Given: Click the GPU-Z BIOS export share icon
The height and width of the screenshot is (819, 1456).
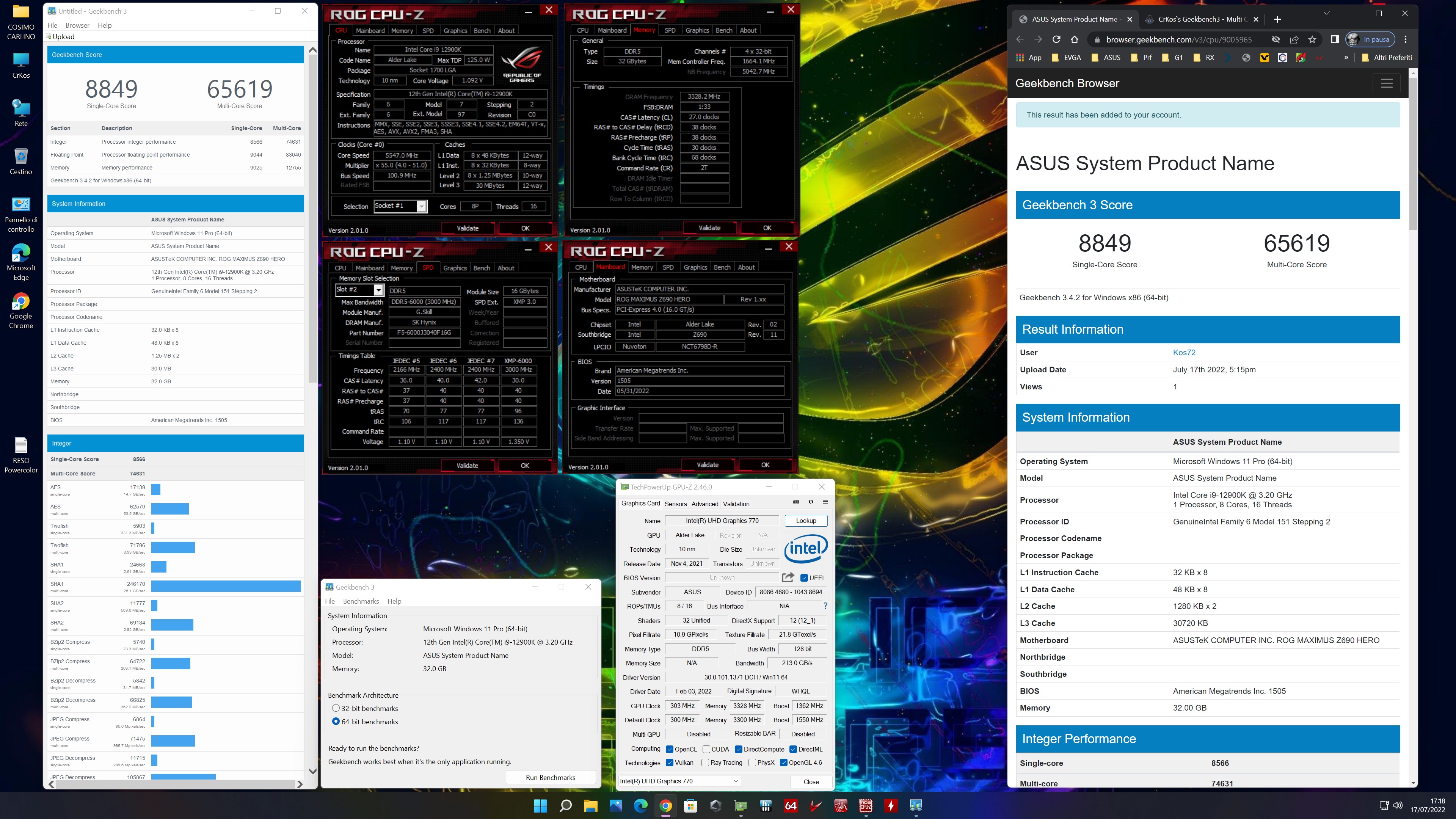Looking at the screenshot, I should 788,577.
